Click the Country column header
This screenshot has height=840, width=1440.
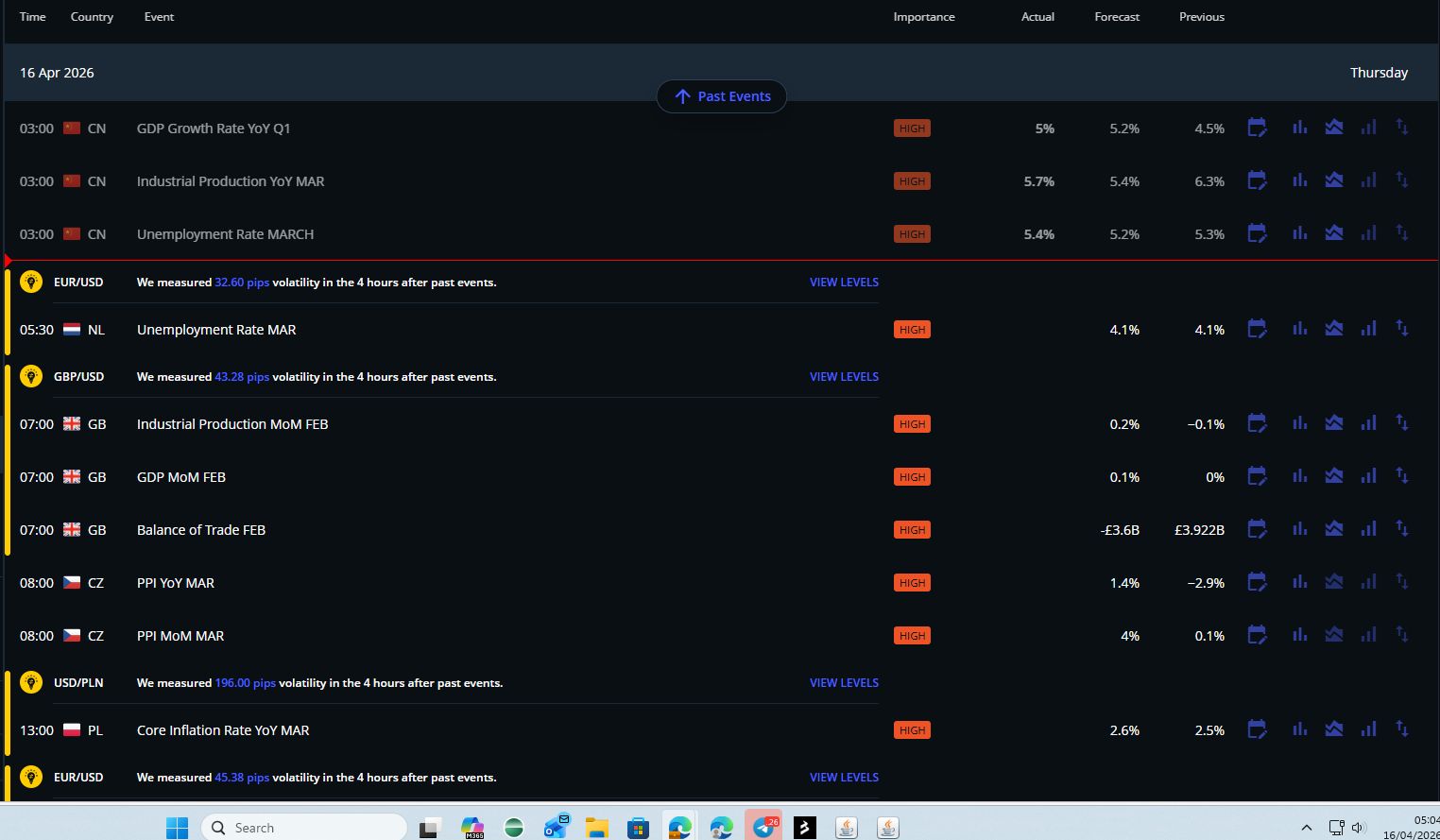click(92, 17)
